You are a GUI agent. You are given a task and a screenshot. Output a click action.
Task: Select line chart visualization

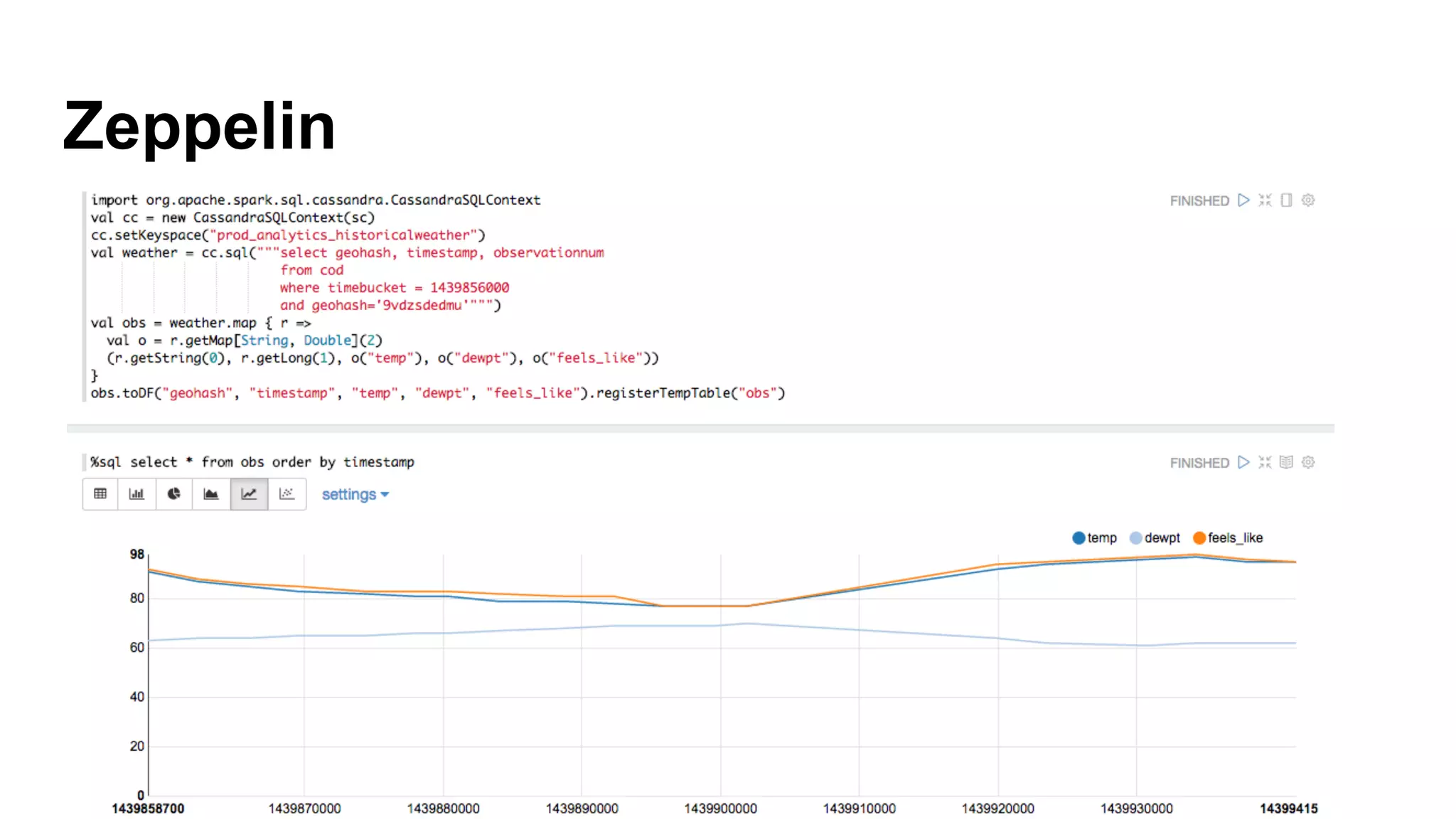249,494
